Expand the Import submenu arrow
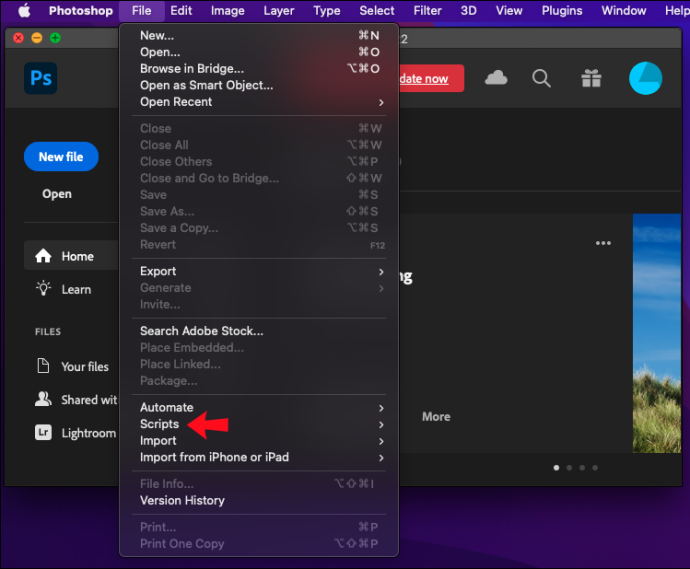The height and width of the screenshot is (569, 690). pos(381,441)
